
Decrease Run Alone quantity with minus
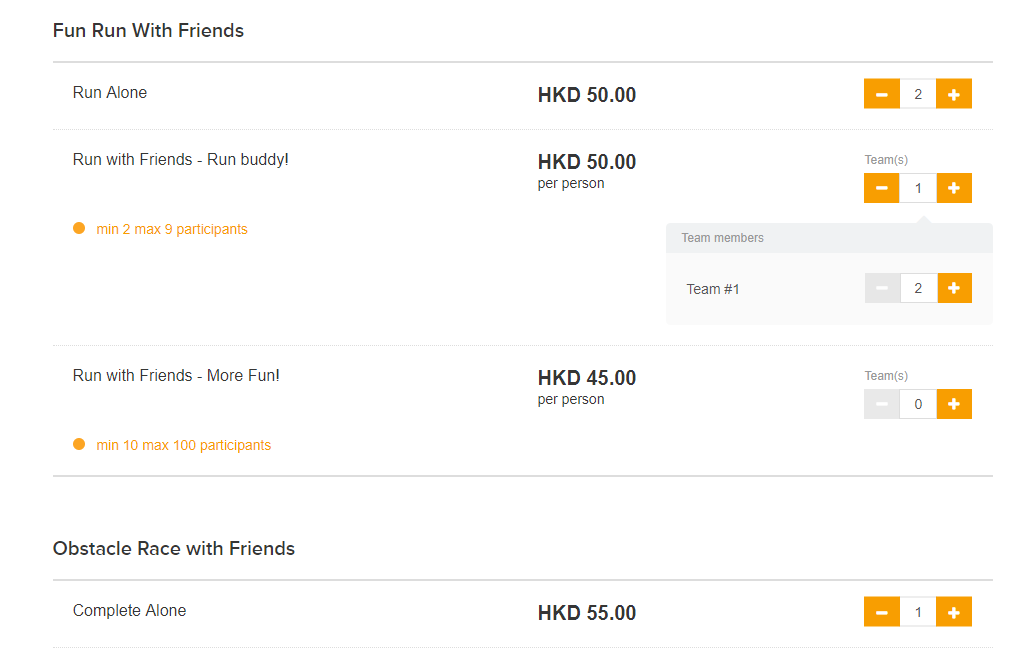coord(881,94)
